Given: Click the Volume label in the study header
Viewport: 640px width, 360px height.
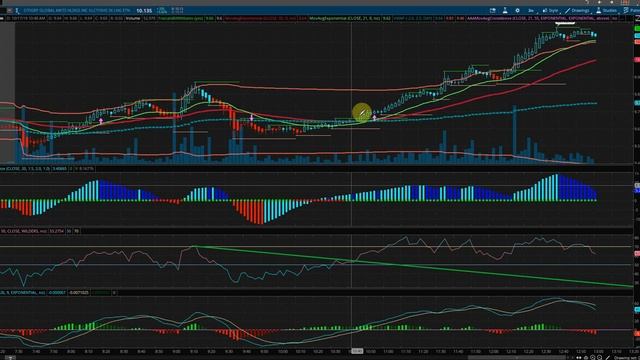Looking at the screenshot, I should [133, 18].
